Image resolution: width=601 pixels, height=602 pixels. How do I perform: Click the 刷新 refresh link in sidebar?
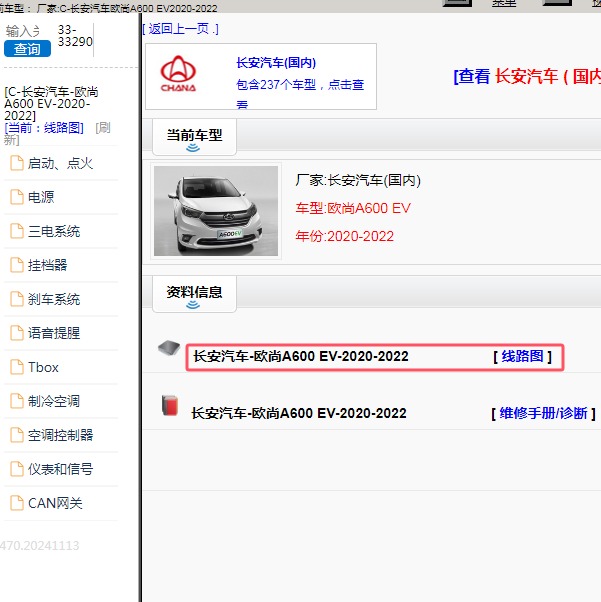tap(57, 134)
